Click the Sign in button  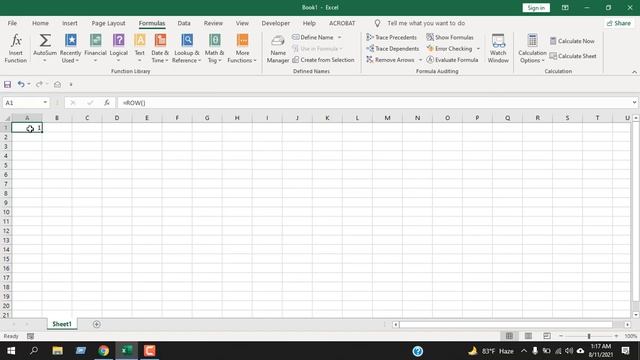[x=536, y=8]
